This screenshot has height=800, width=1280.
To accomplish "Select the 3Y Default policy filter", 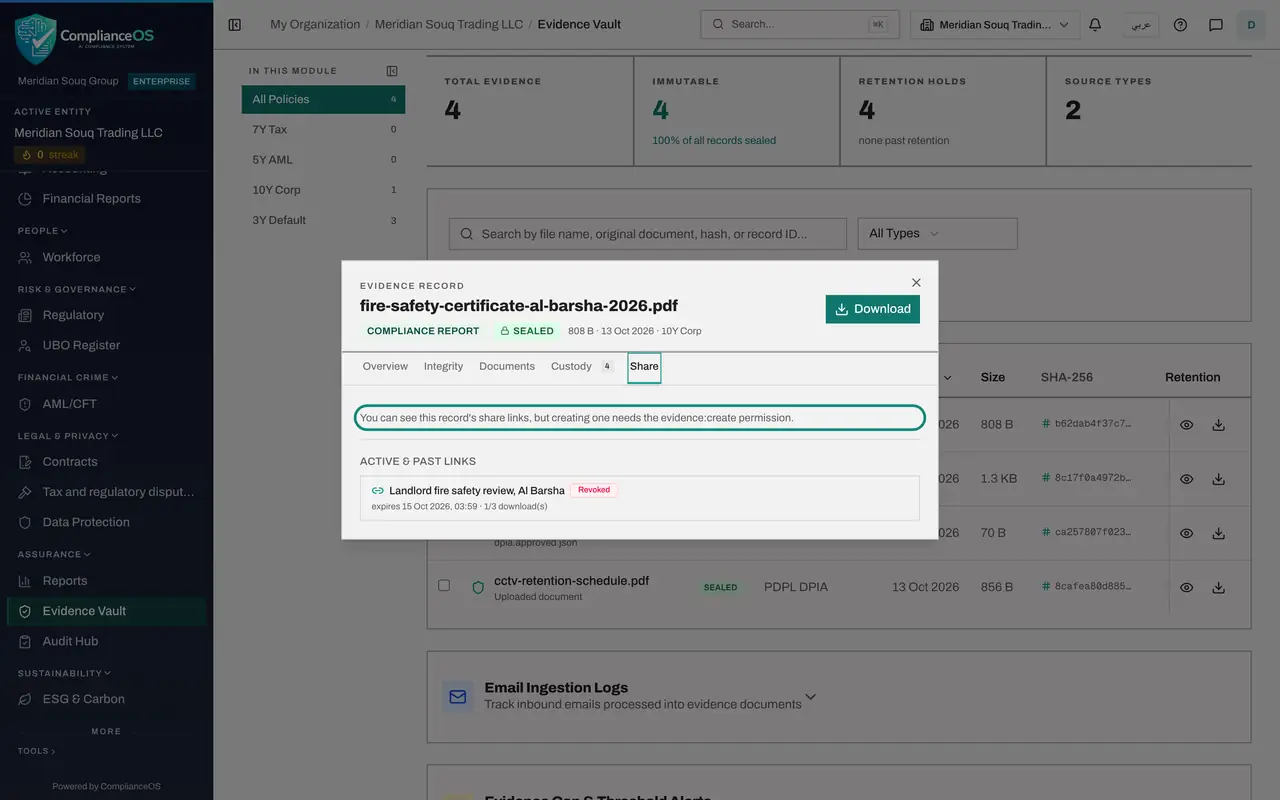I will coord(323,220).
